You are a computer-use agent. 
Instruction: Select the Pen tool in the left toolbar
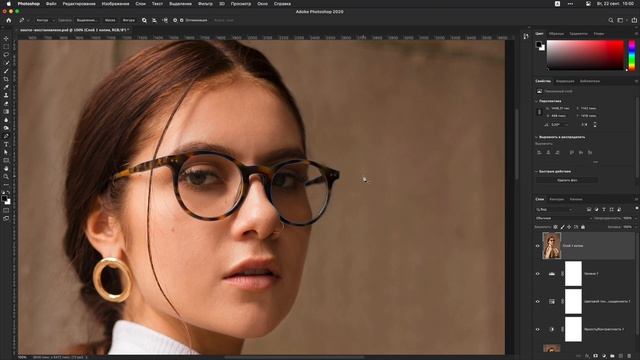6,136
